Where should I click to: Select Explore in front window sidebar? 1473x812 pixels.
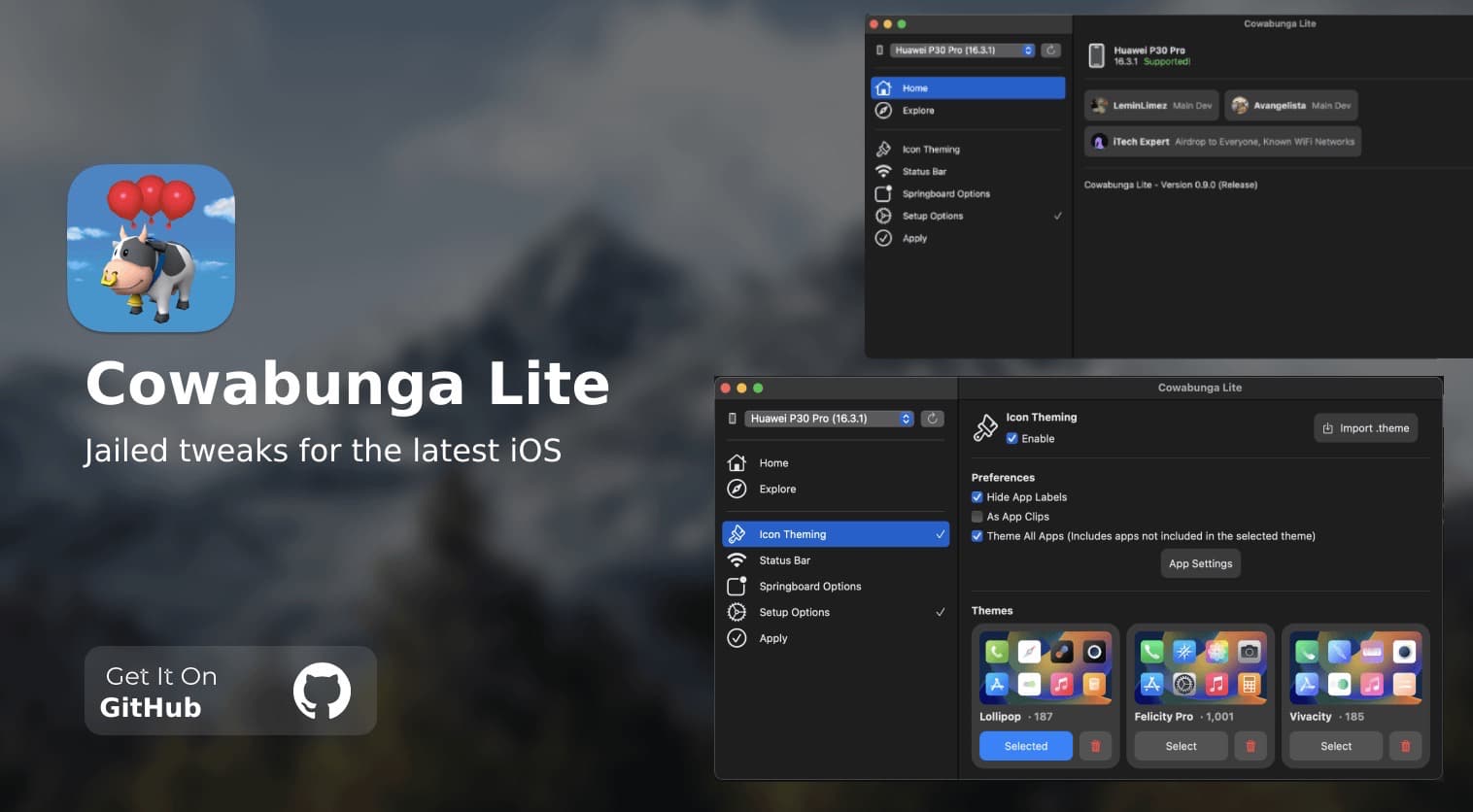click(836, 490)
